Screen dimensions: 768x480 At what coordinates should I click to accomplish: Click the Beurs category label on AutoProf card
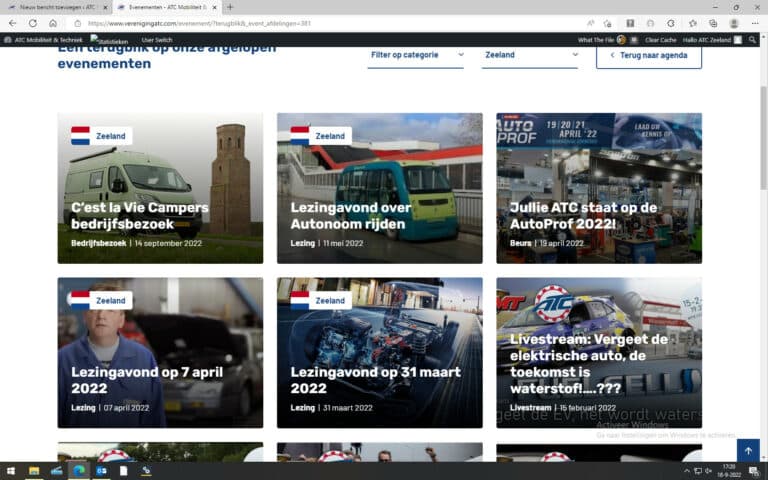(520, 243)
